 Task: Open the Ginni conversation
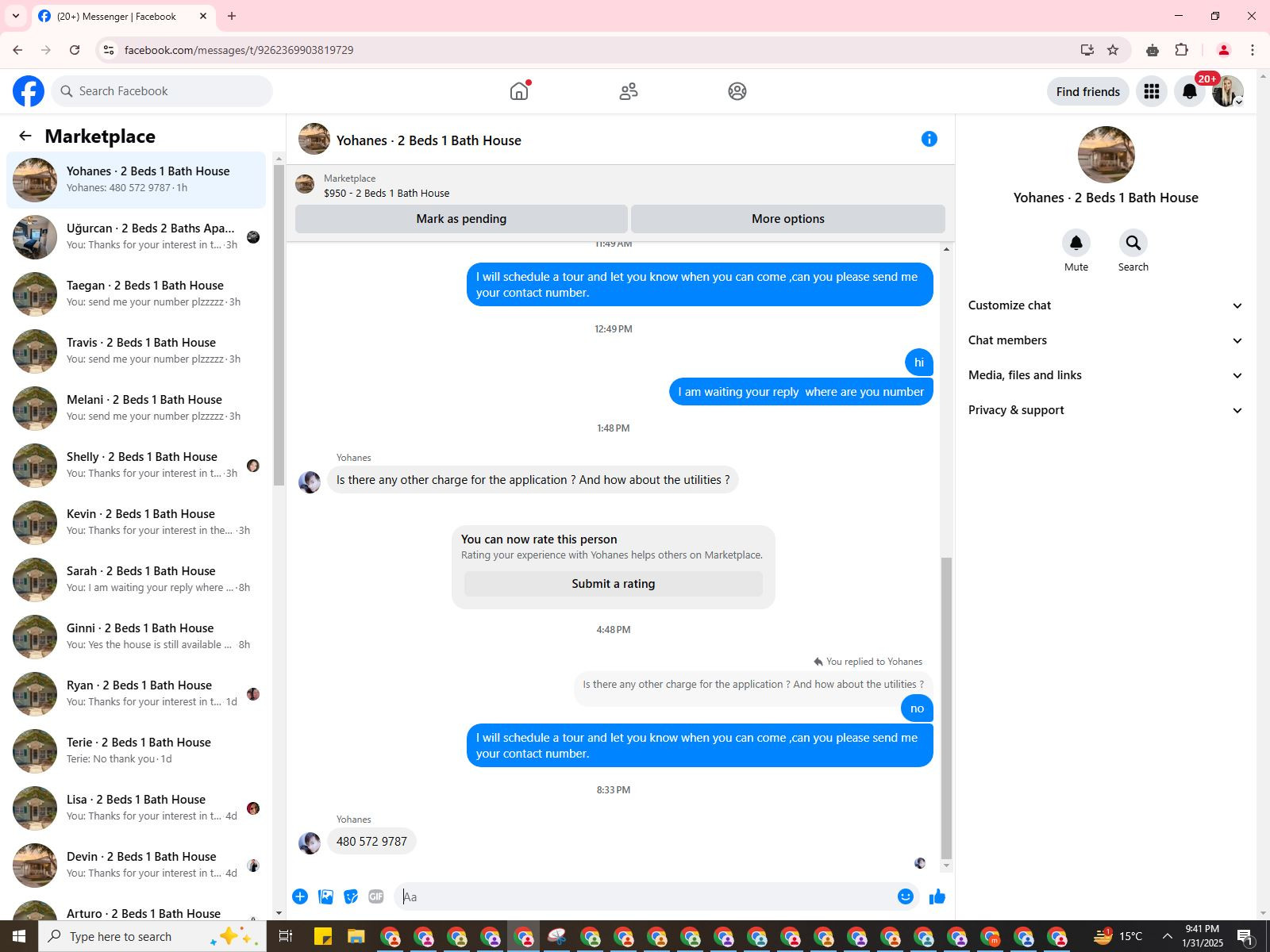point(137,637)
